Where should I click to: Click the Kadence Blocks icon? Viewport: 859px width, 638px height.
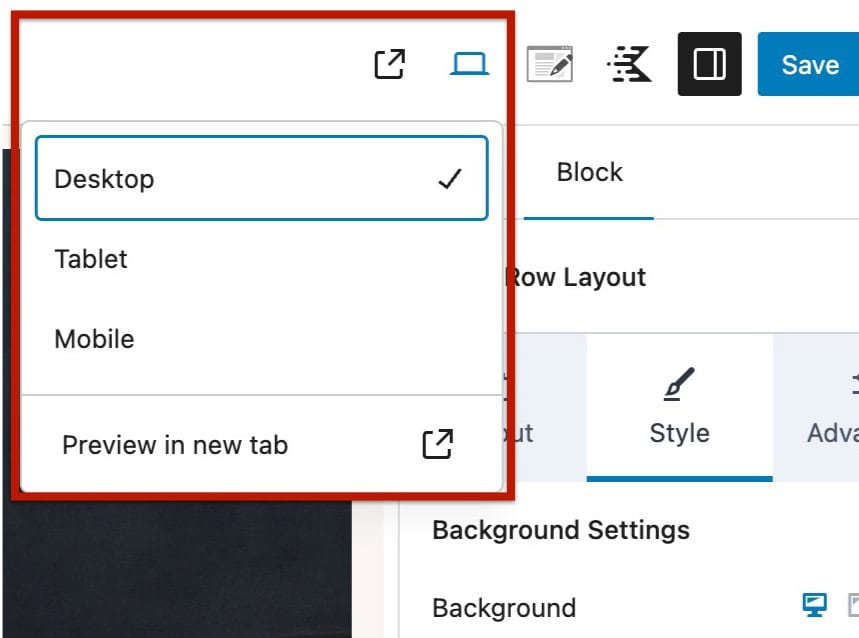[x=628, y=63]
